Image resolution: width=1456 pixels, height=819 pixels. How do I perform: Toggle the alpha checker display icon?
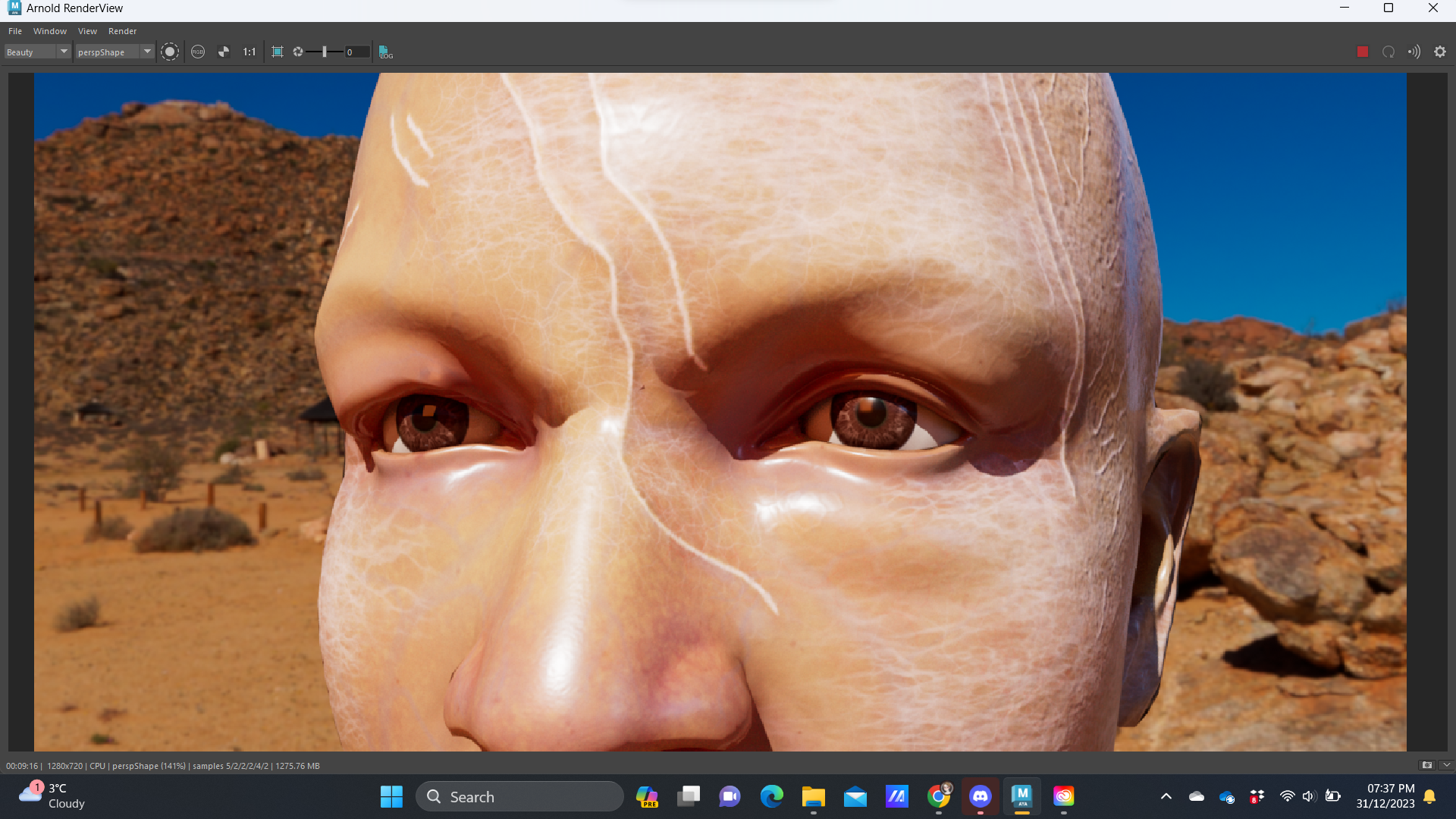224,52
